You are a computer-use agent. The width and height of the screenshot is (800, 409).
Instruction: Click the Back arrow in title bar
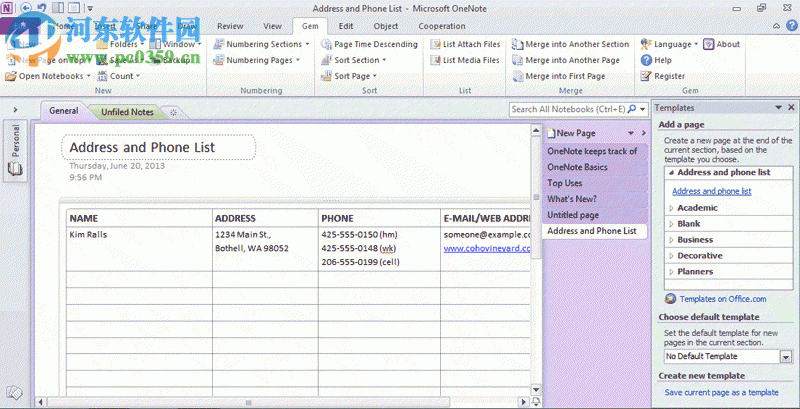point(26,8)
